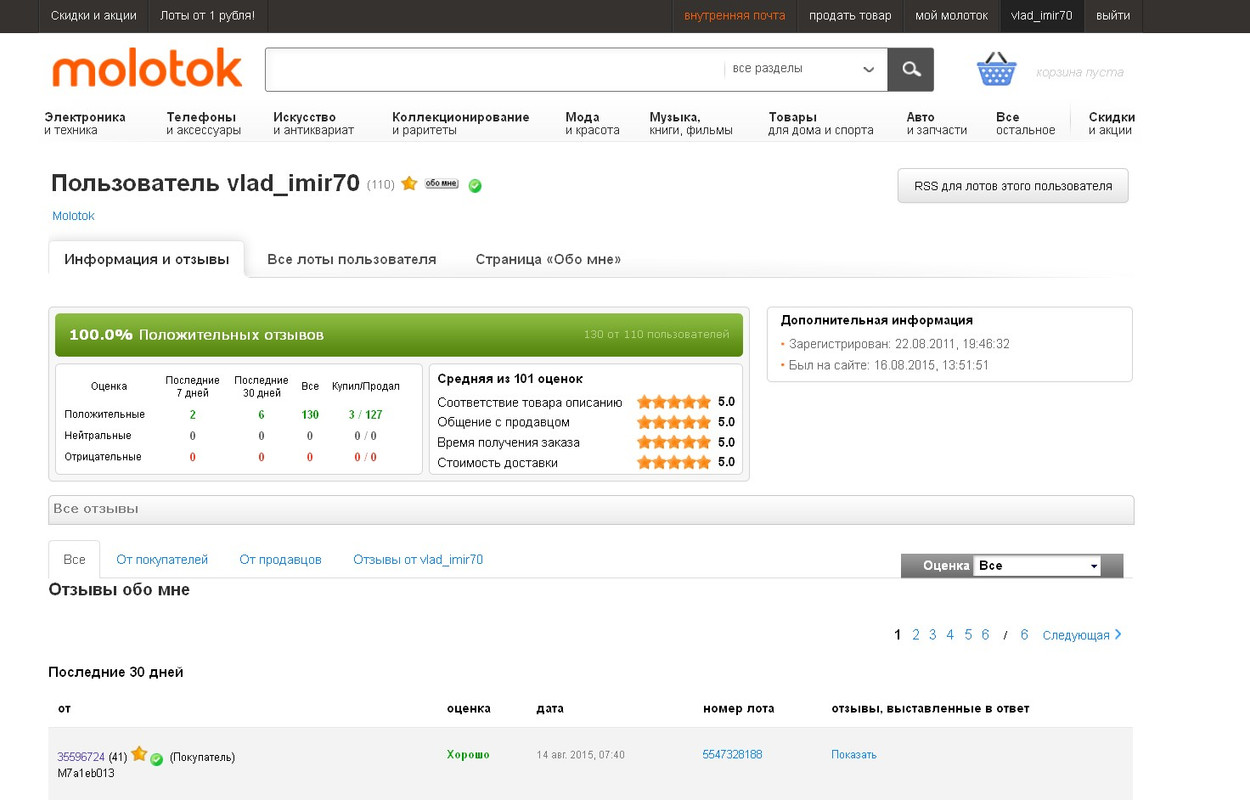The height and width of the screenshot is (800, 1250).
Task: Switch to 'Все лоты пользователя' tab
Action: point(352,259)
